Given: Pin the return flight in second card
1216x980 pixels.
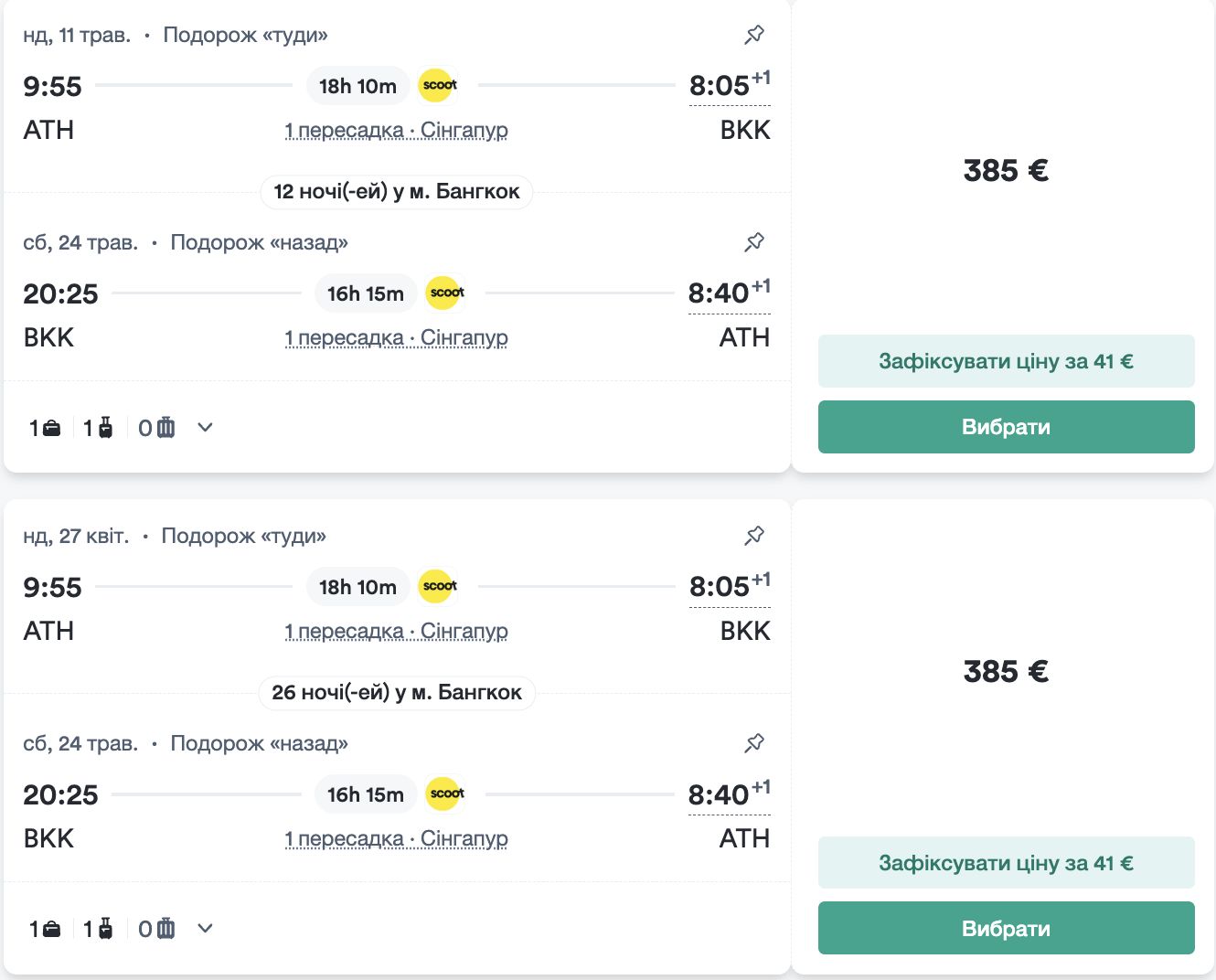Looking at the screenshot, I should [x=754, y=743].
